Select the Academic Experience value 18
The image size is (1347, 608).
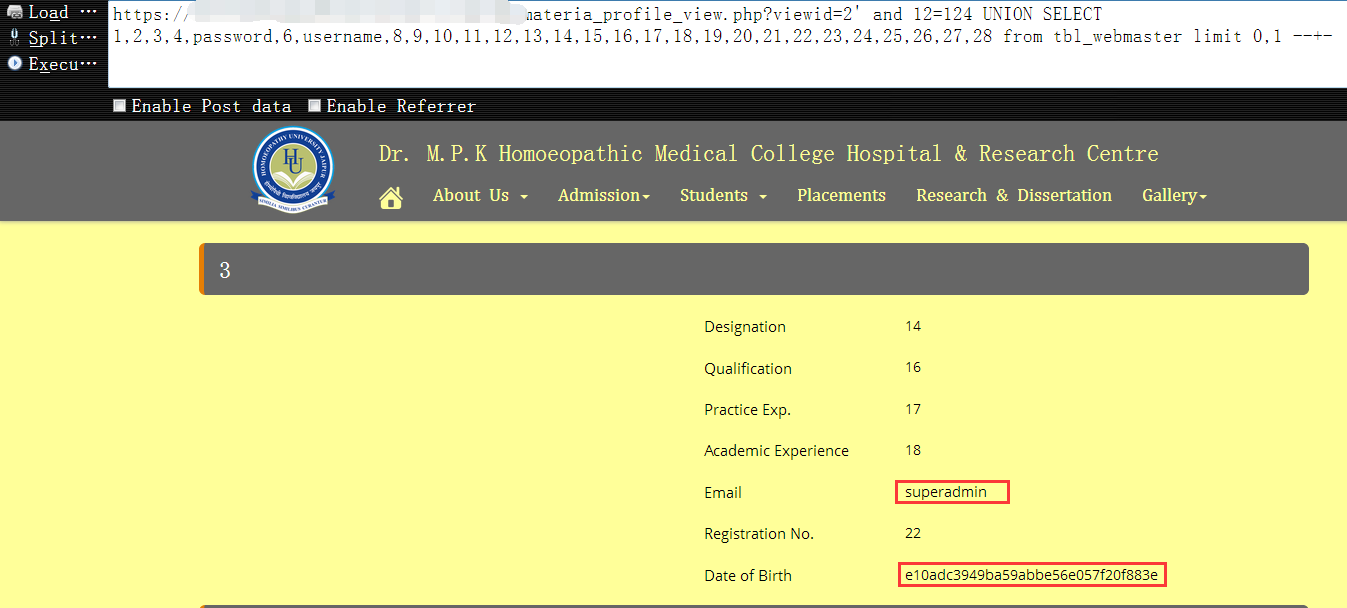pyautogui.click(x=913, y=450)
